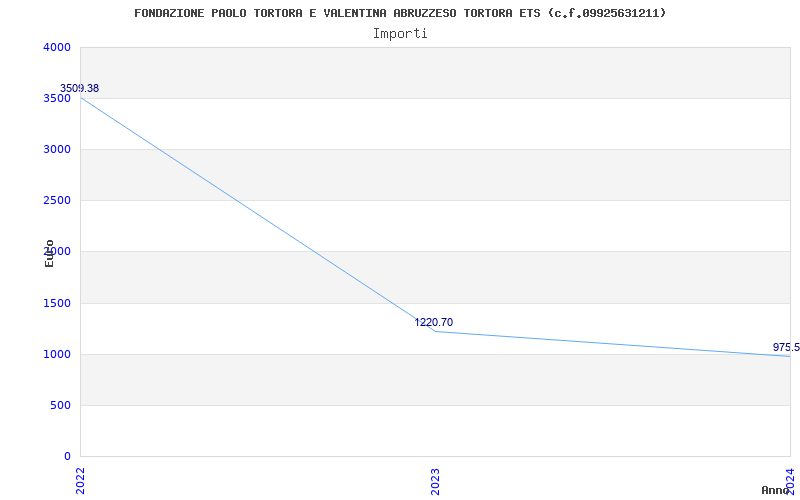Click the 1000 y-axis tick label
The image size is (800, 500).
point(57,355)
